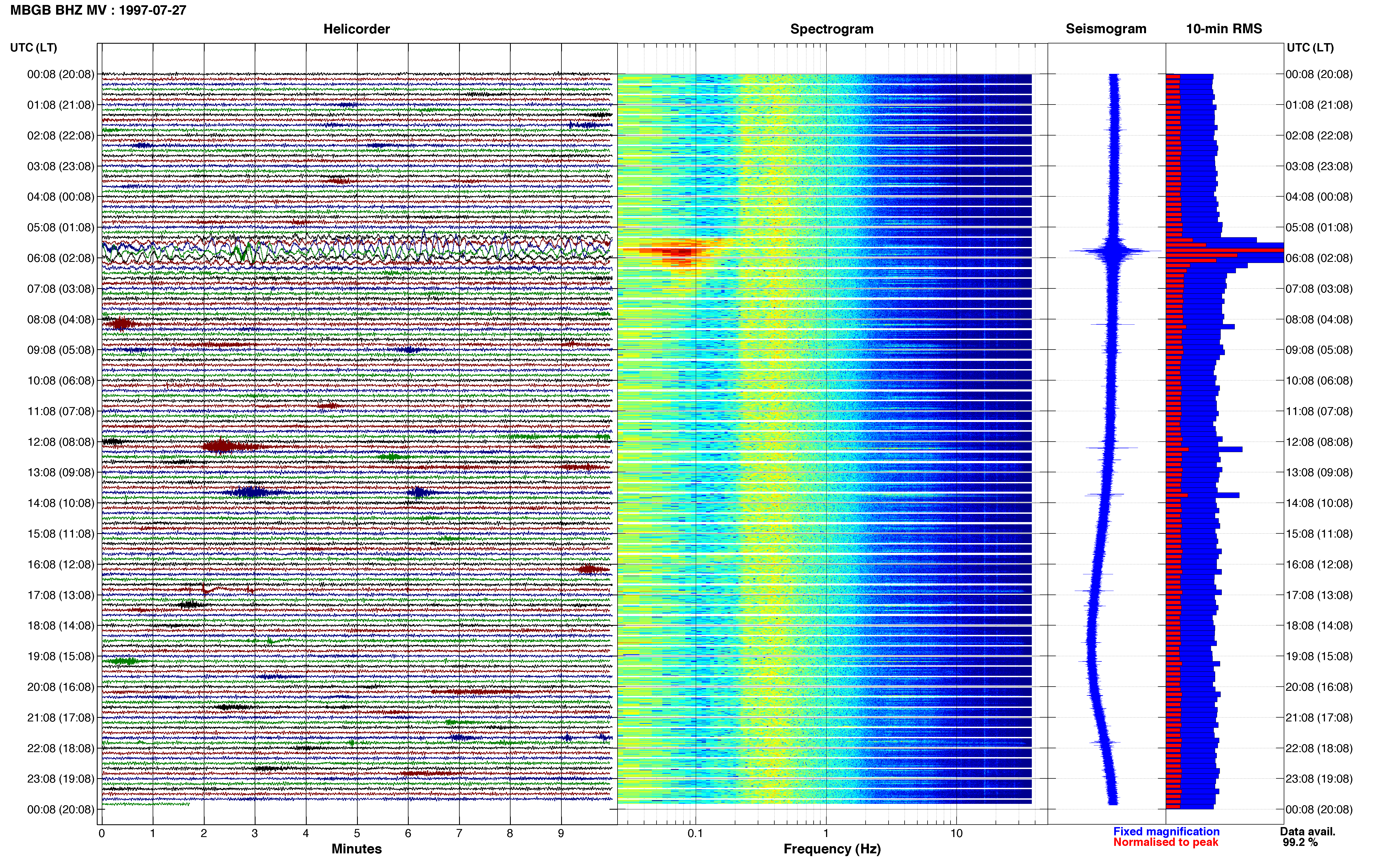
Task: Click left time label '04:08 (00:08)'
Action: [61, 197]
